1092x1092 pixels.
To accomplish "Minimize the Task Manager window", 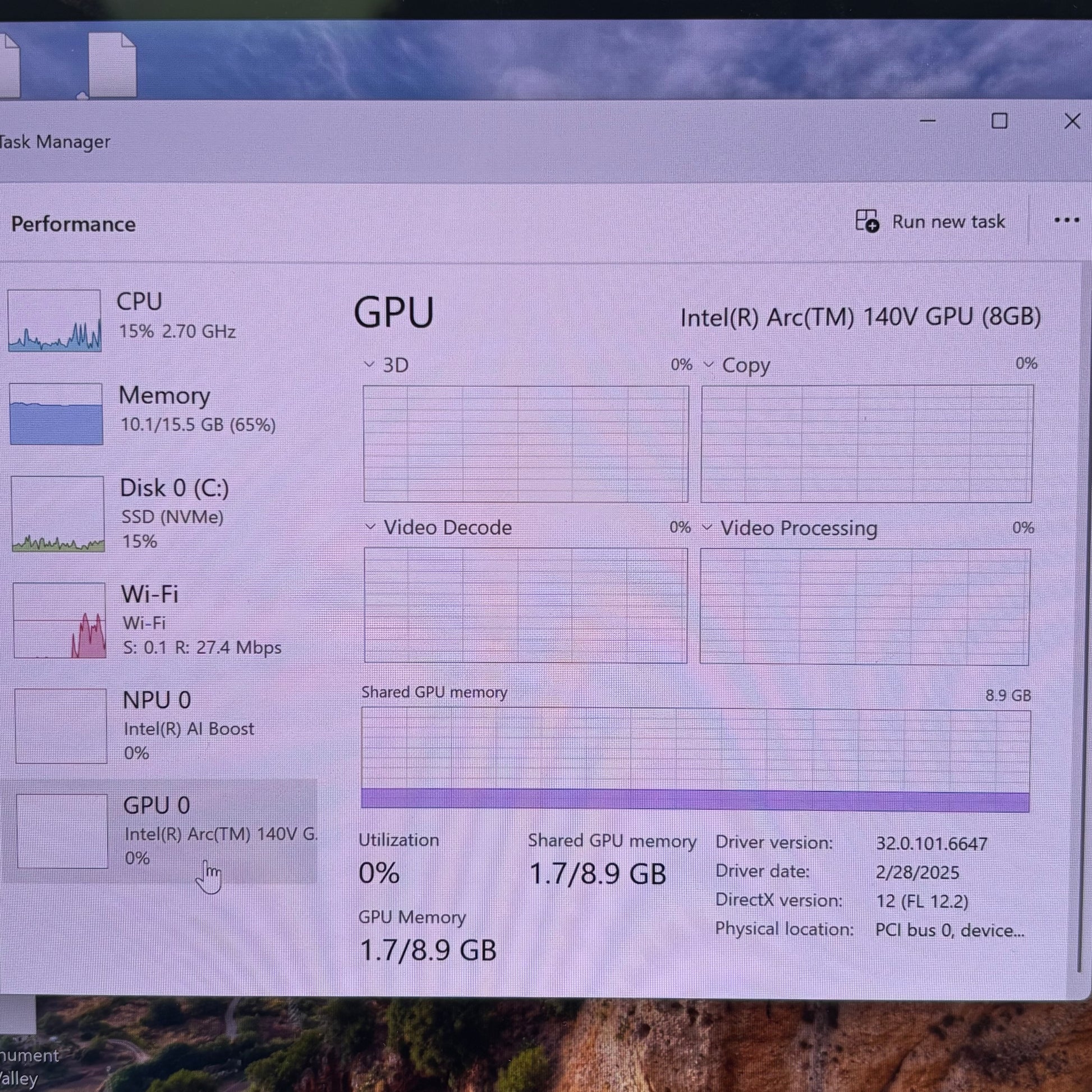I will point(928,121).
